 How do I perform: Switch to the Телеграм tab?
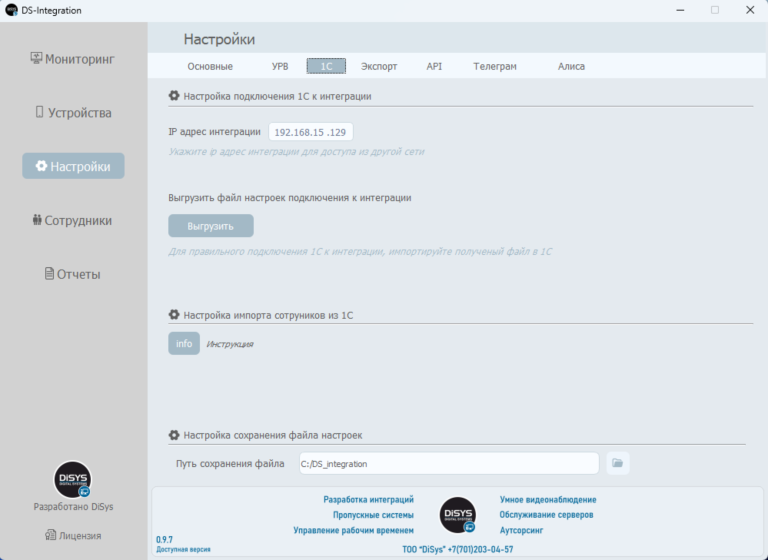(495, 67)
